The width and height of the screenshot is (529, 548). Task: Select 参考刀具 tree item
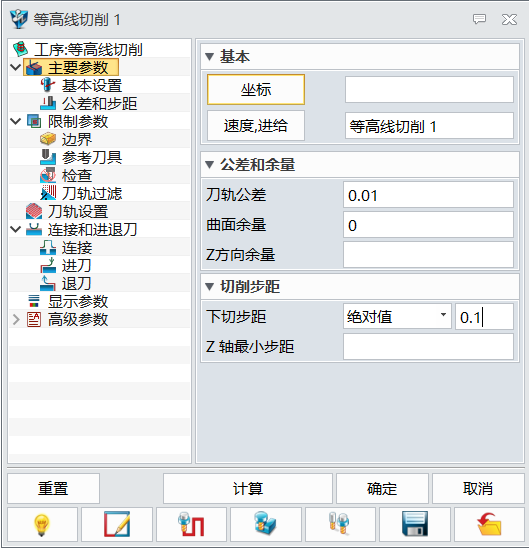(x=92, y=158)
